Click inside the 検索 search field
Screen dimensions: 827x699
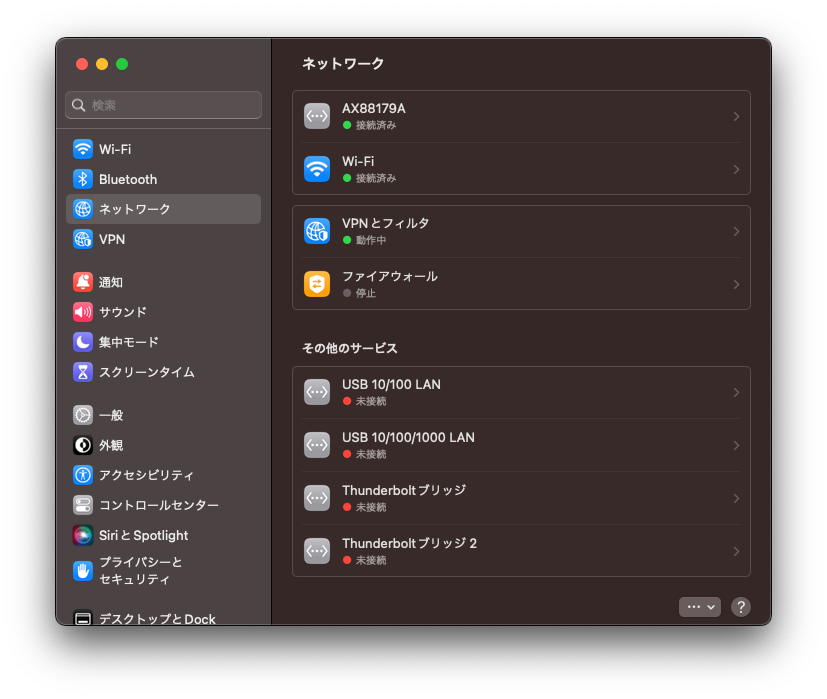coord(163,105)
